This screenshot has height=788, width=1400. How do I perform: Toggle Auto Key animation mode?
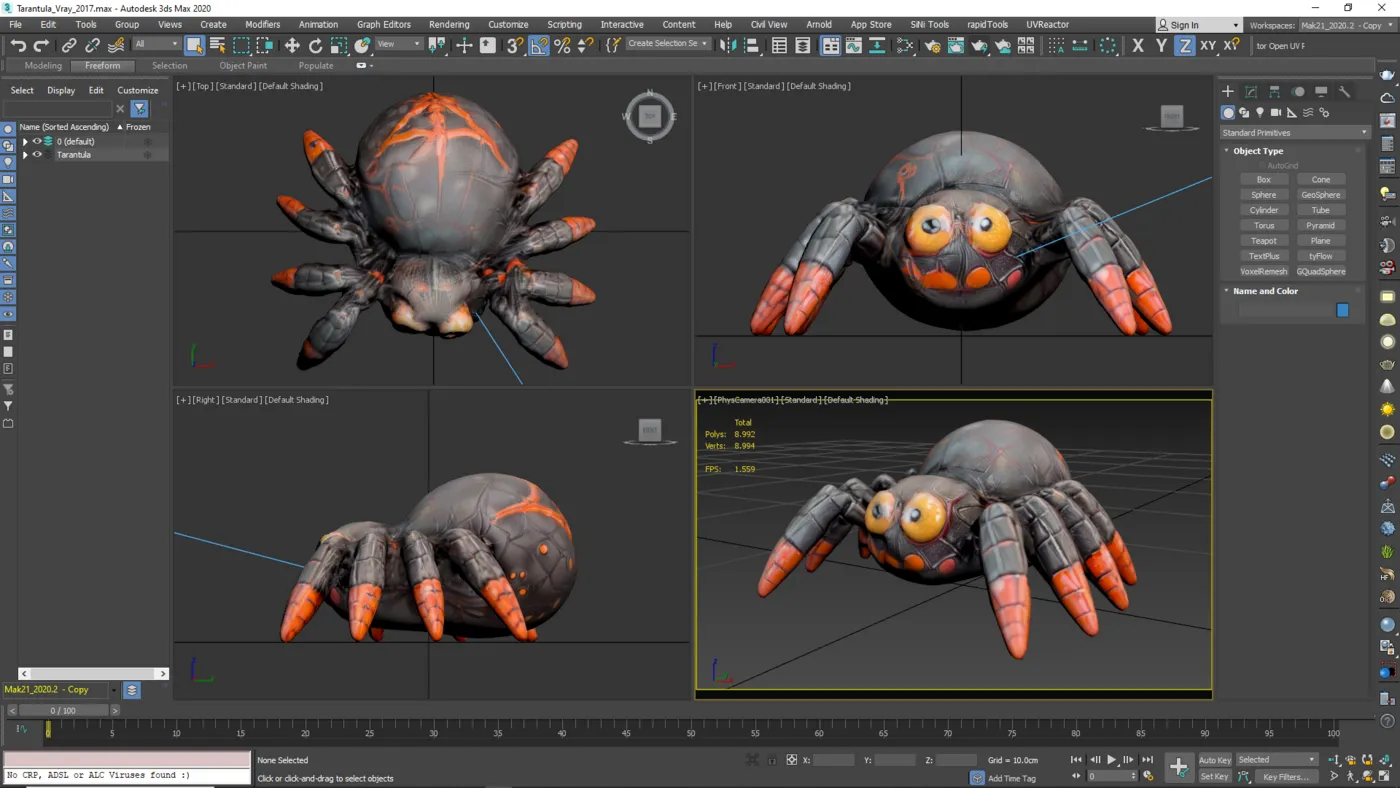coord(1214,760)
